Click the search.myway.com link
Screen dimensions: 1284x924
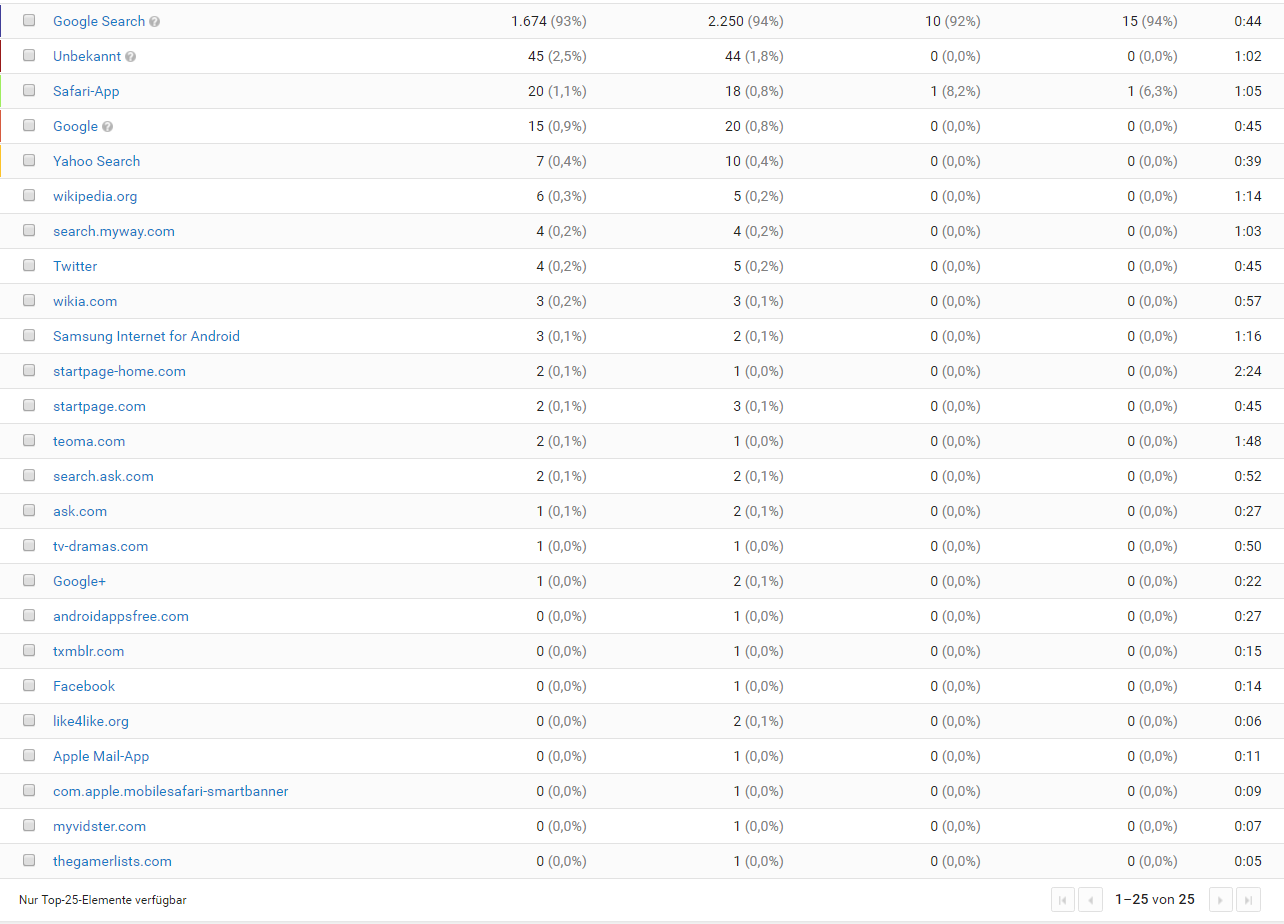coord(113,231)
